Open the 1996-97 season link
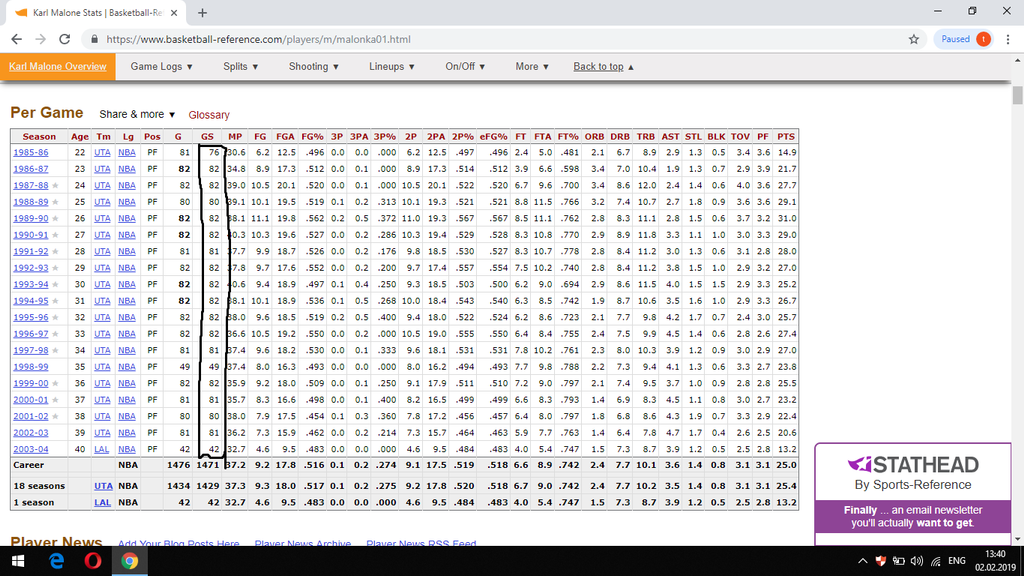1024x576 pixels. click(31, 334)
